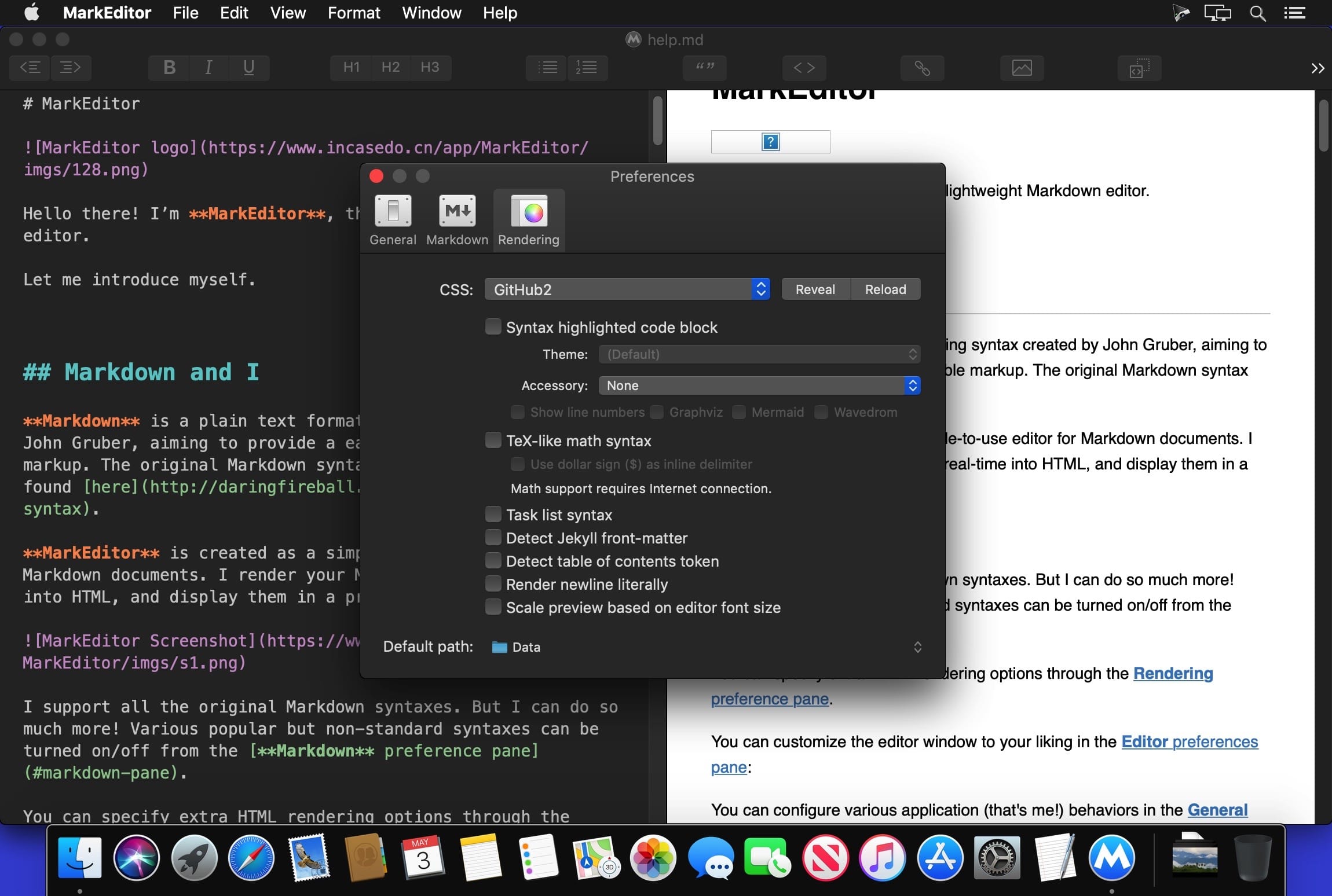
Task: Open the Apple menu
Action: click(32, 13)
